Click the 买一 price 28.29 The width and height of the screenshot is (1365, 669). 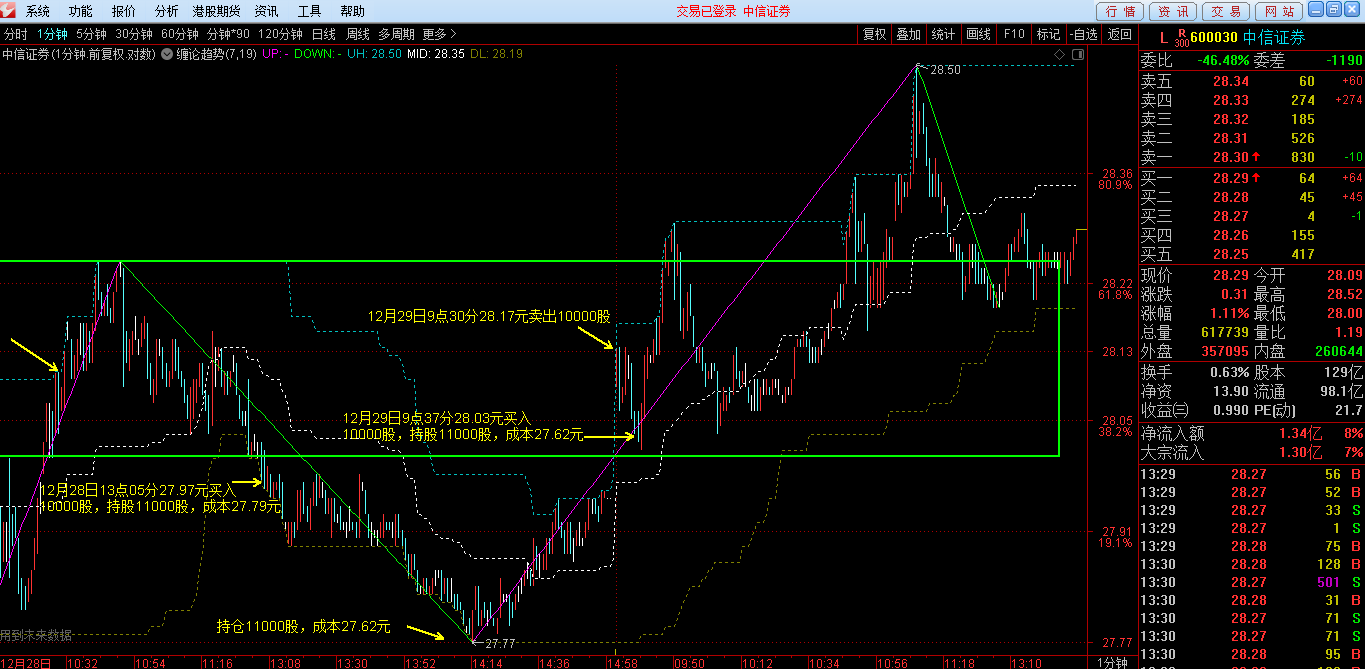(1231, 178)
